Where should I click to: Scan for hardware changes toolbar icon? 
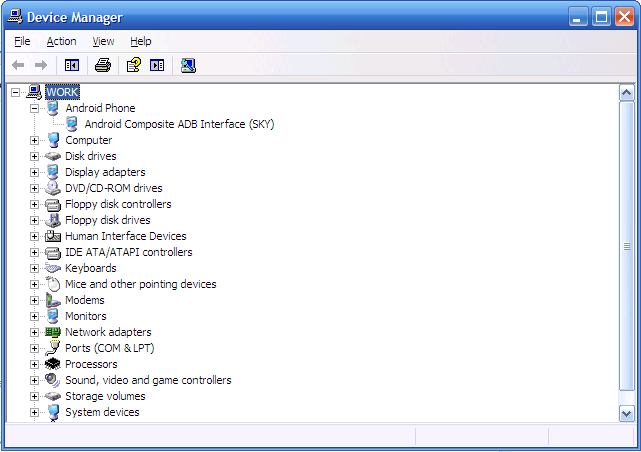pyautogui.click(x=188, y=65)
